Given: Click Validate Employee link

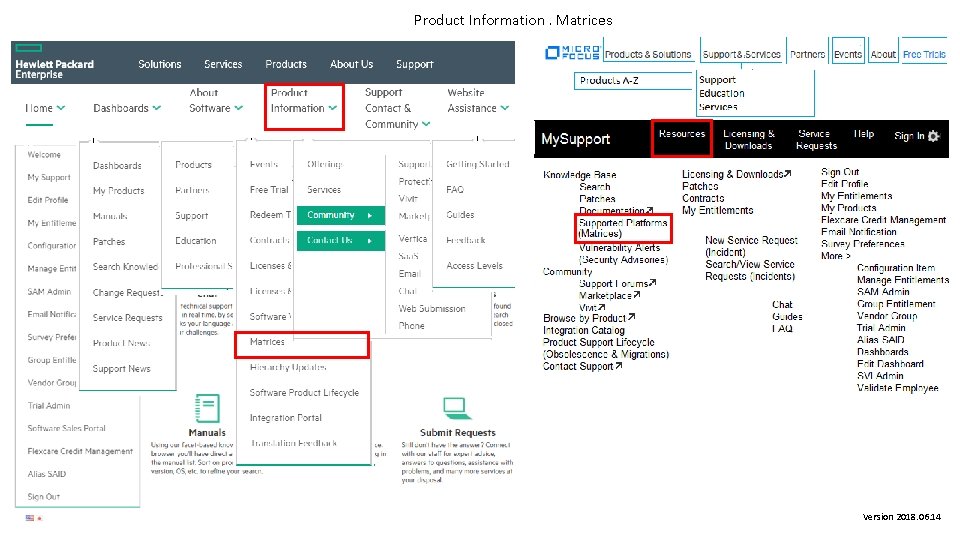Looking at the screenshot, I should pos(898,388).
